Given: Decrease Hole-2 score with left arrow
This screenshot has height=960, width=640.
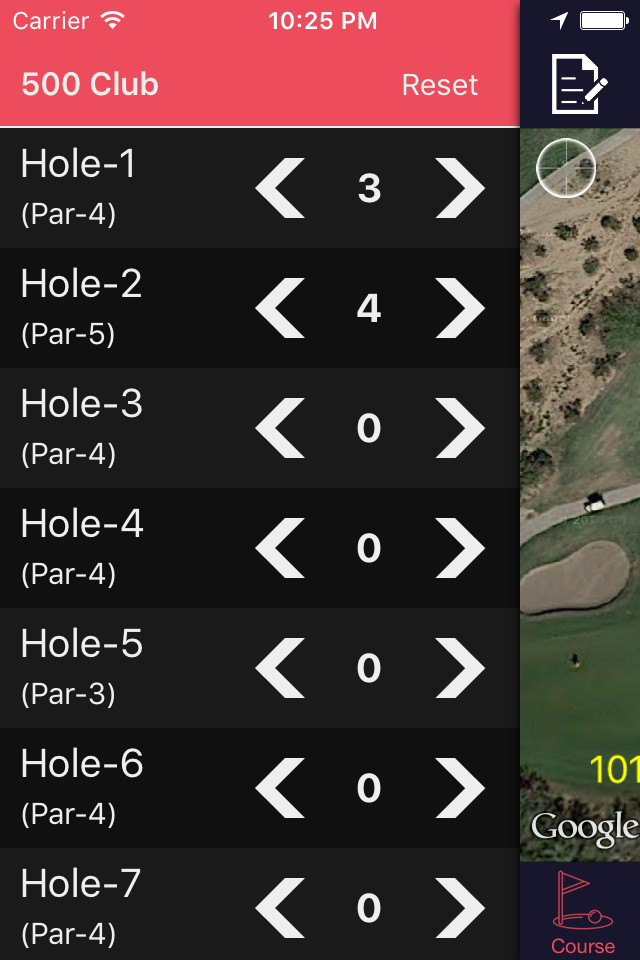Looking at the screenshot, I should click(280, 308).
